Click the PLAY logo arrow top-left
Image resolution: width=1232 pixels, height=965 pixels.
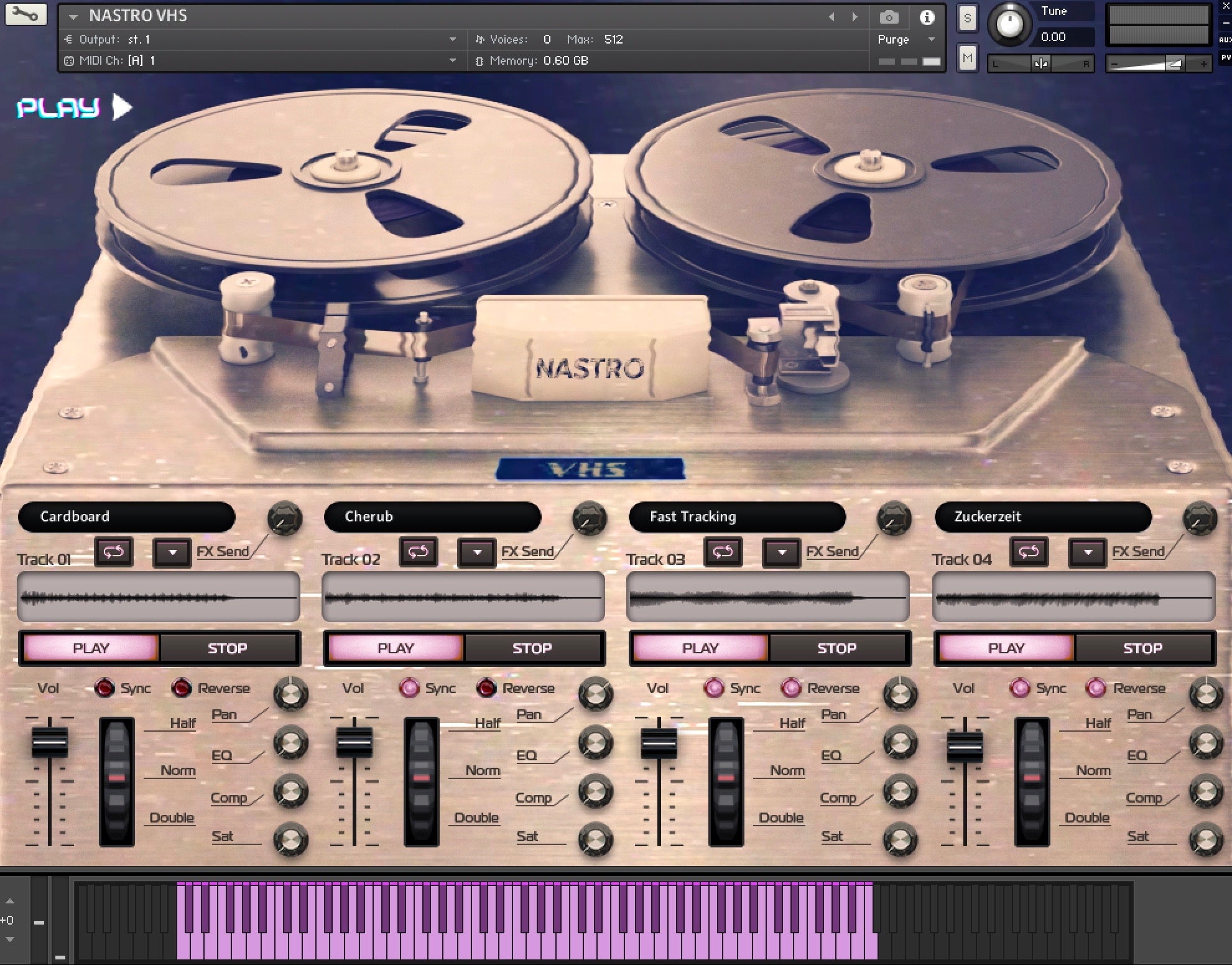pos(122,107)
